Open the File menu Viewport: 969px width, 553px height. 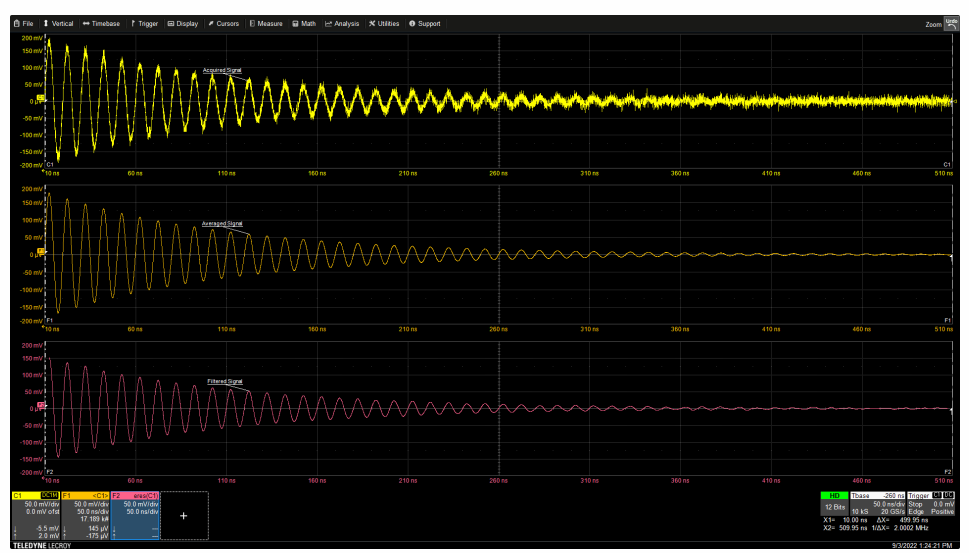(x=23, y=23)
